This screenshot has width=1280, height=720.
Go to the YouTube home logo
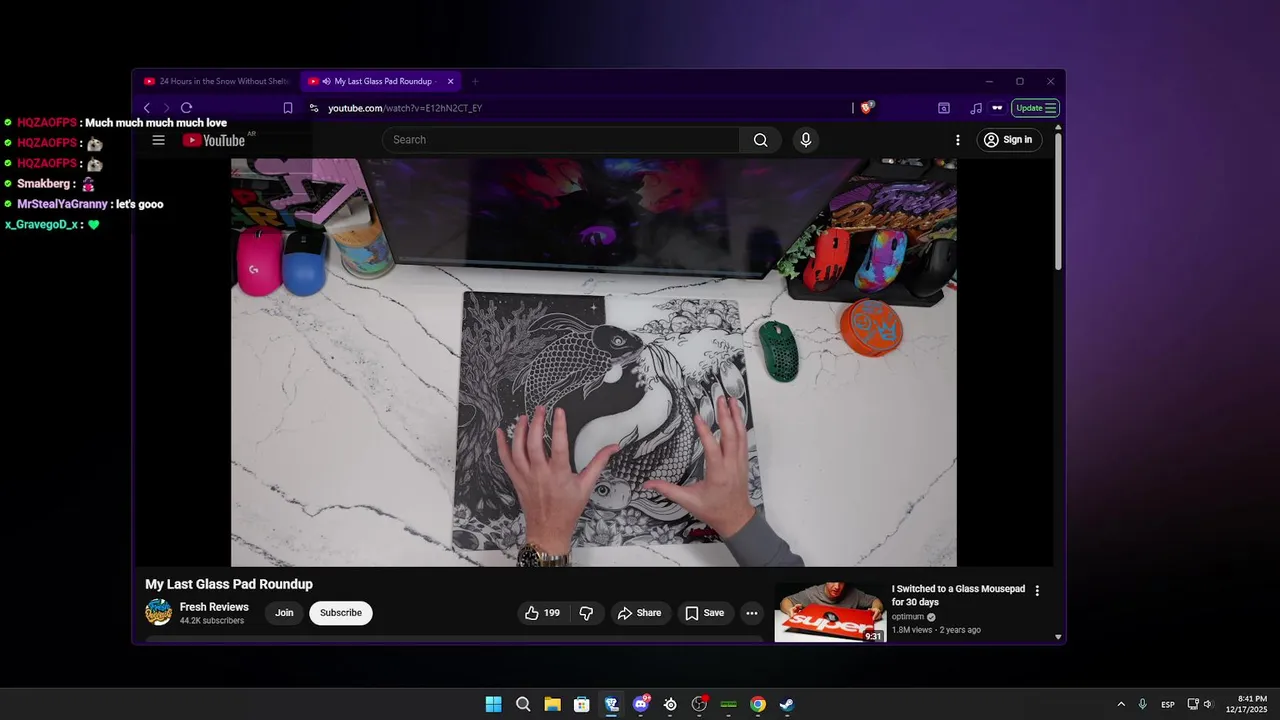click(x=214, y=140)
